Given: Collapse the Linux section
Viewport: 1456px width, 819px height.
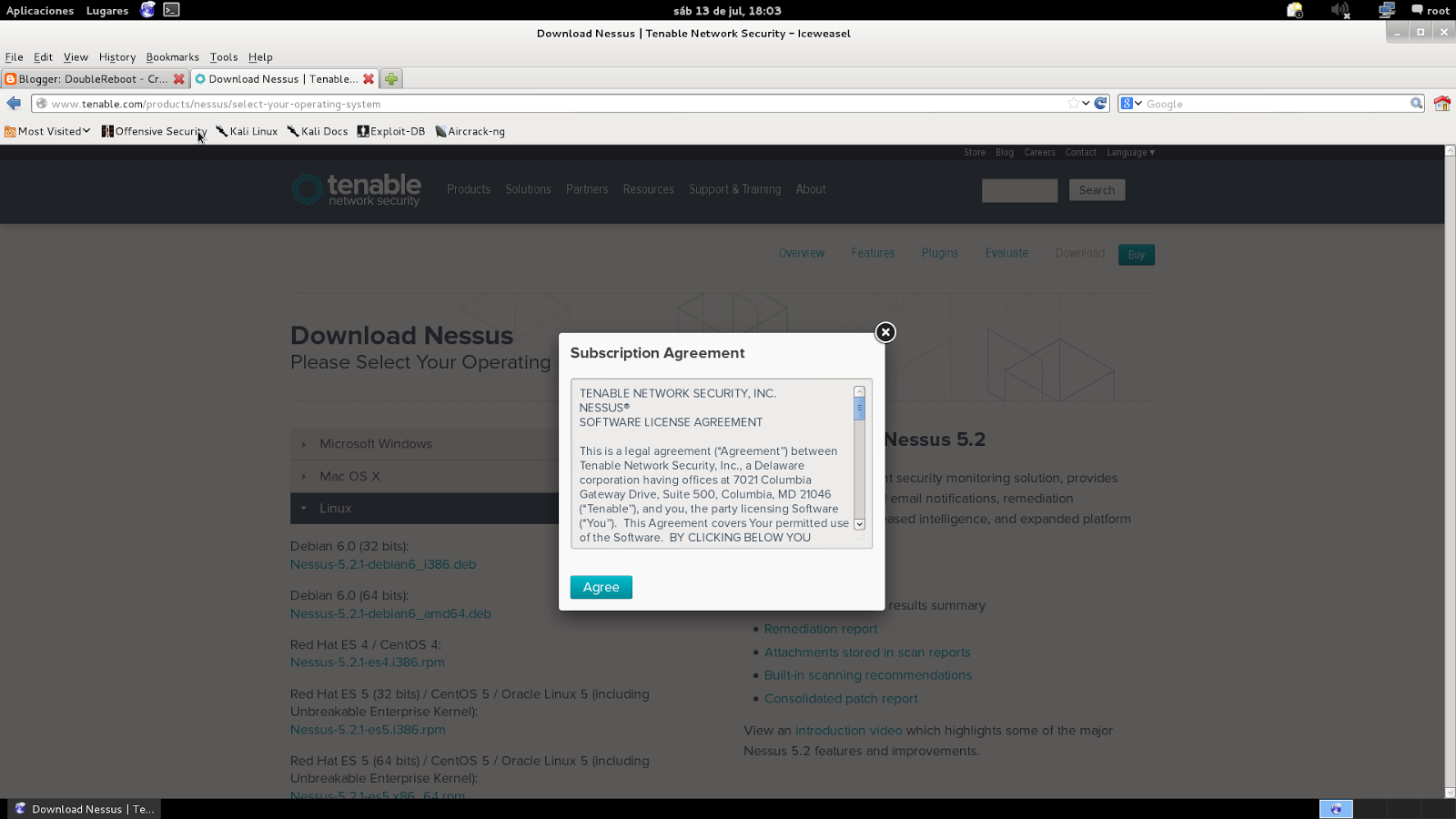Looking at the screenshot, I should 424,509.
